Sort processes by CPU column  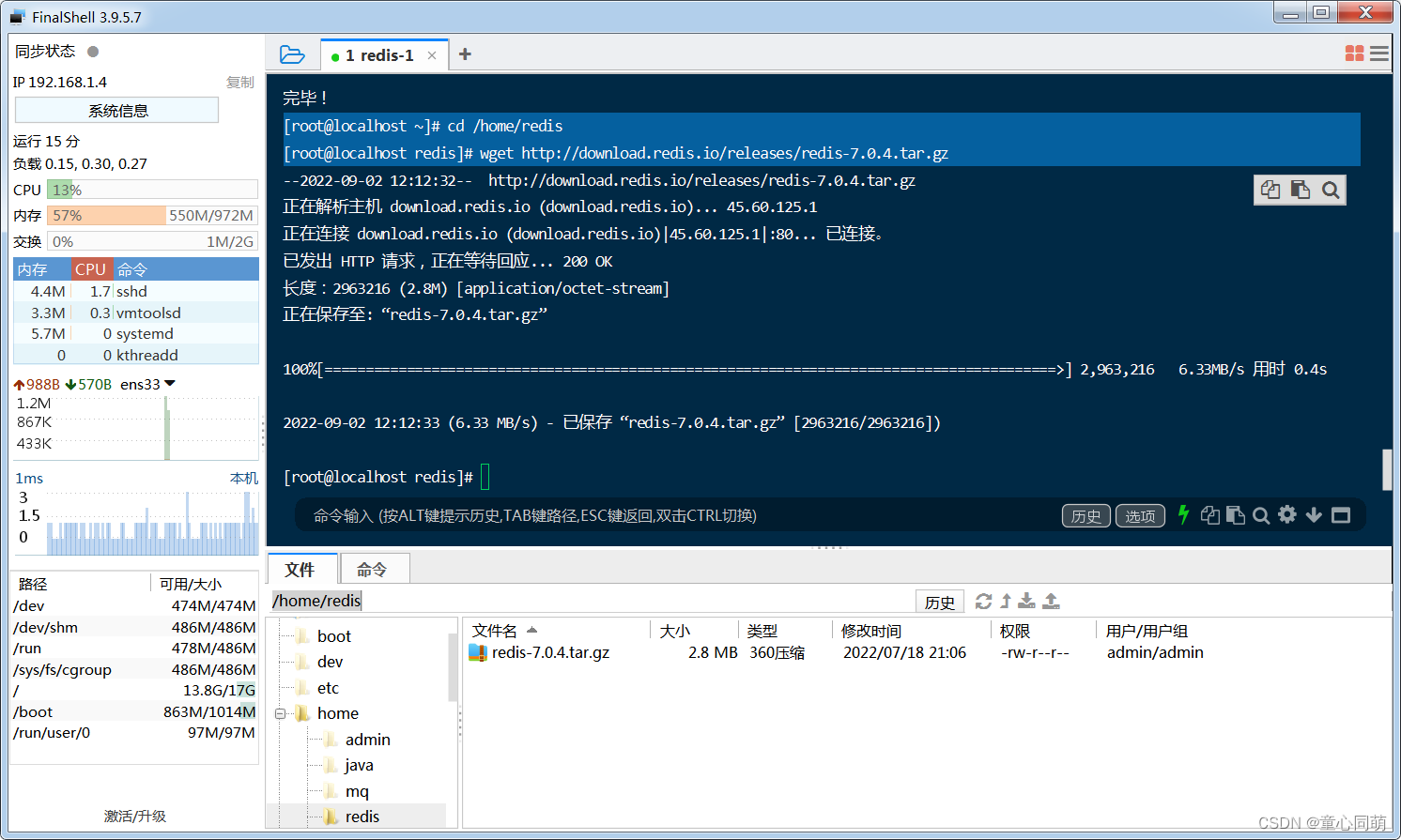click(92, 269)
